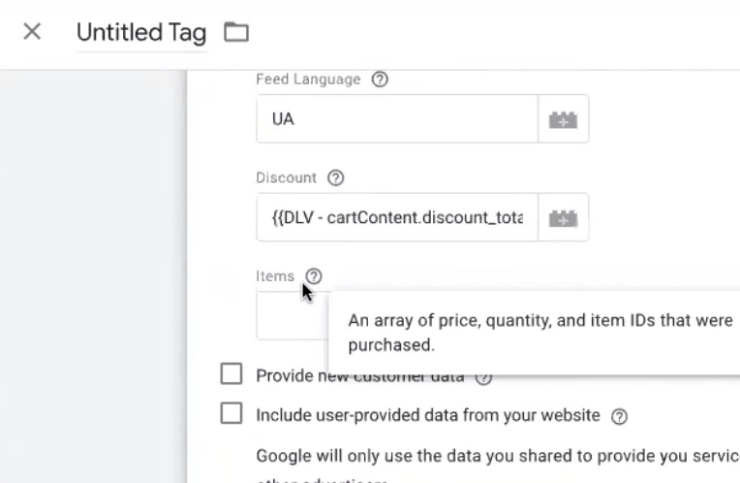Viewport: 740px width, 483px height.
Task: Show help for Provide new customer data
Action: point(484,377)
